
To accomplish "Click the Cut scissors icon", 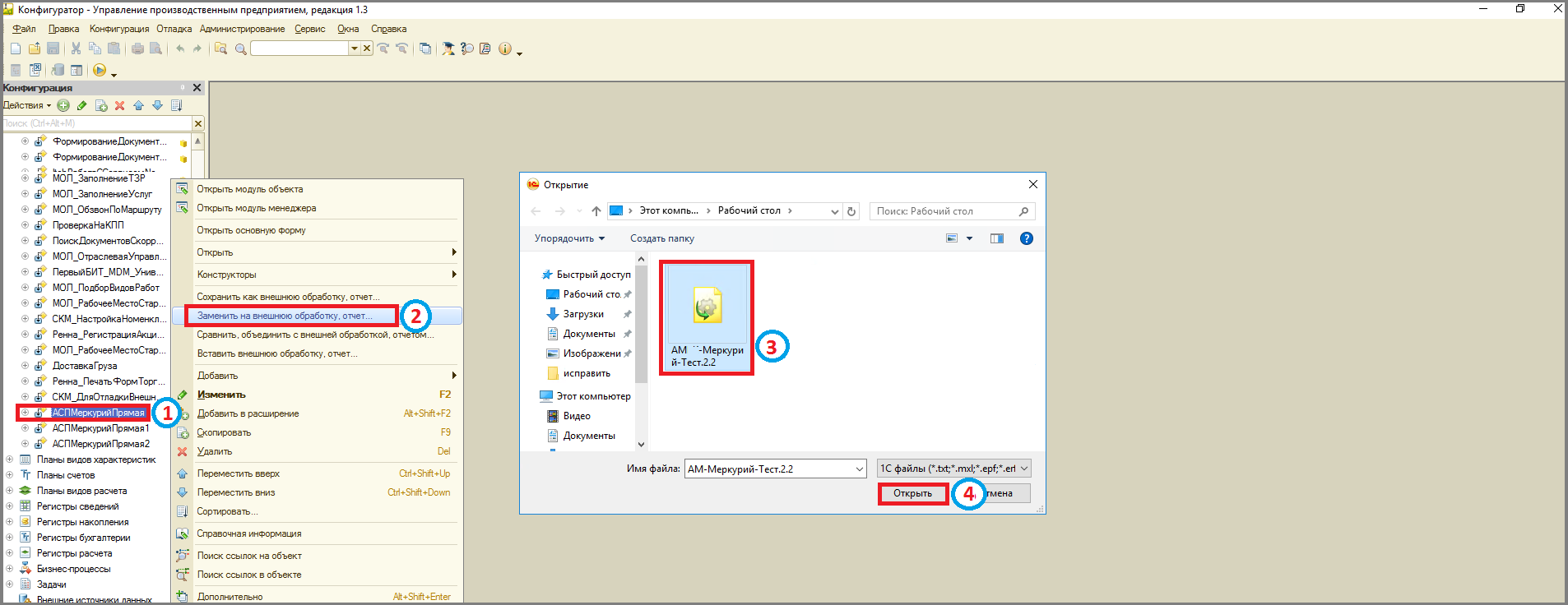I will click(x=76, y=48).
